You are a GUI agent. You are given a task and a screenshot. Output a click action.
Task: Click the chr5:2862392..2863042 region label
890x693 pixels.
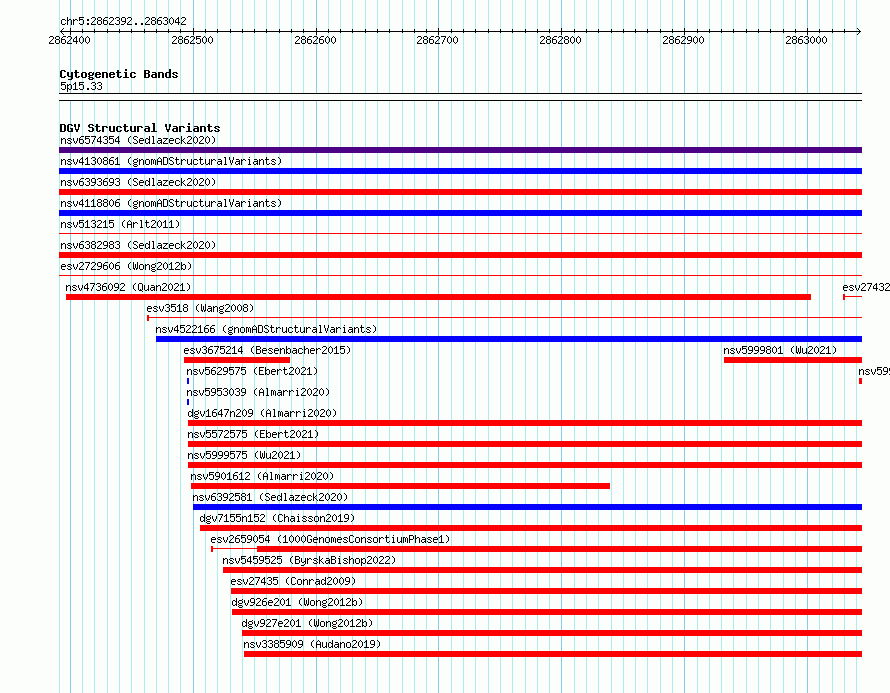click(x=123, y=21)
